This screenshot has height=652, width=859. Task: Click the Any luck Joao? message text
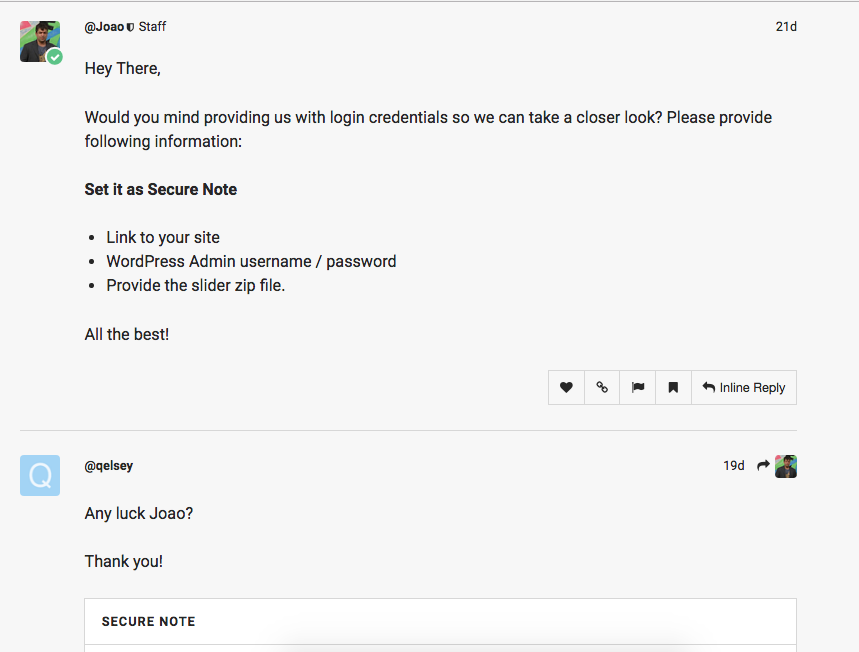click(139, 513)
